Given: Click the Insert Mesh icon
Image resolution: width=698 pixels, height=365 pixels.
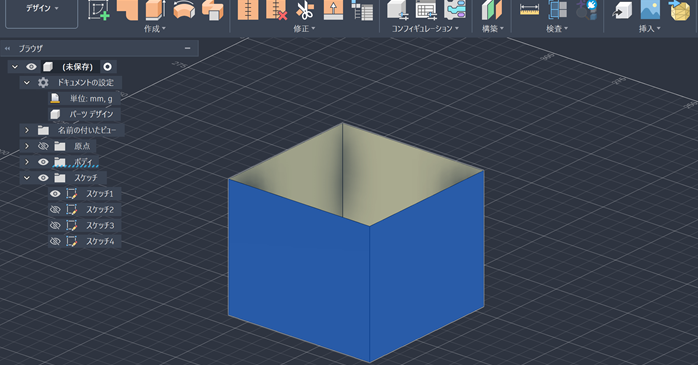Looking at the screenshot, I should click(x=679, y=10).
